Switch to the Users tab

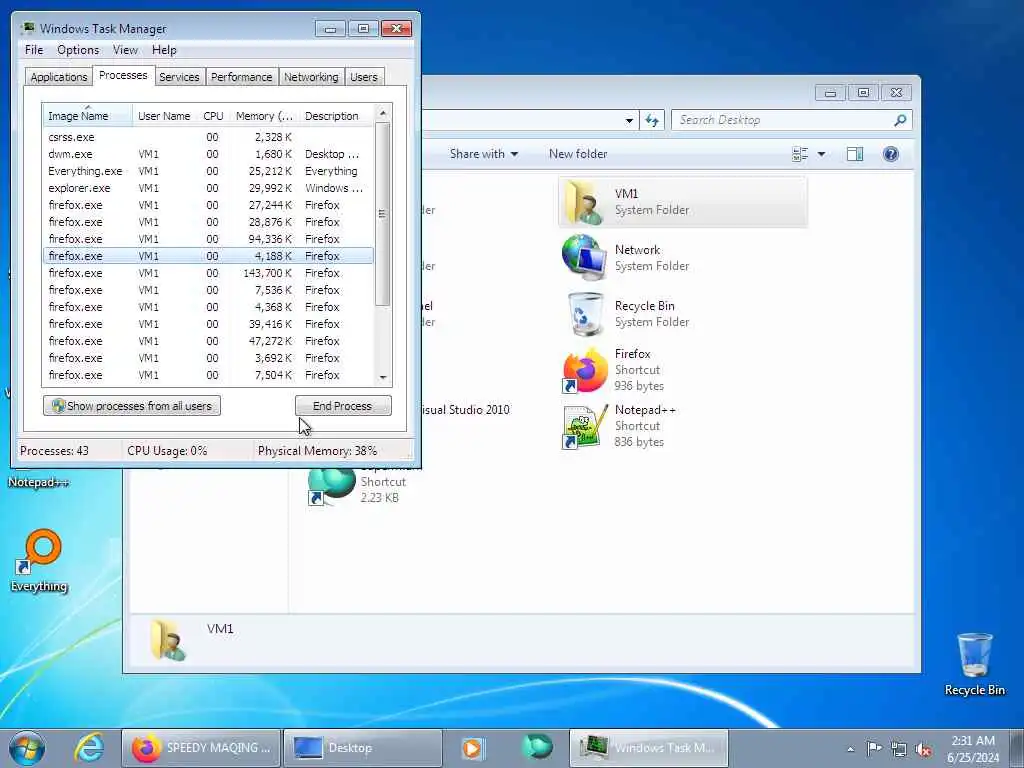[364, 77]
